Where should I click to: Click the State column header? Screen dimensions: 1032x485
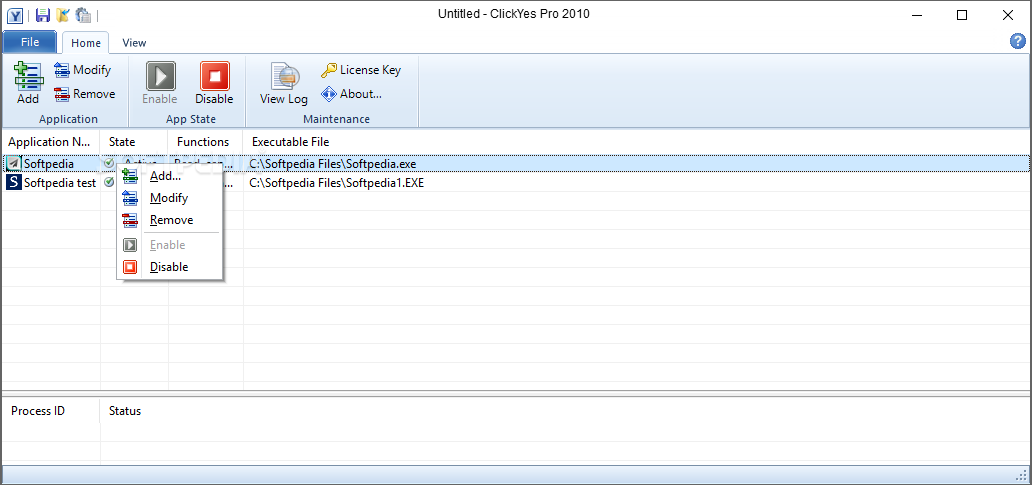pyautogui.click(x=134, y=141)
